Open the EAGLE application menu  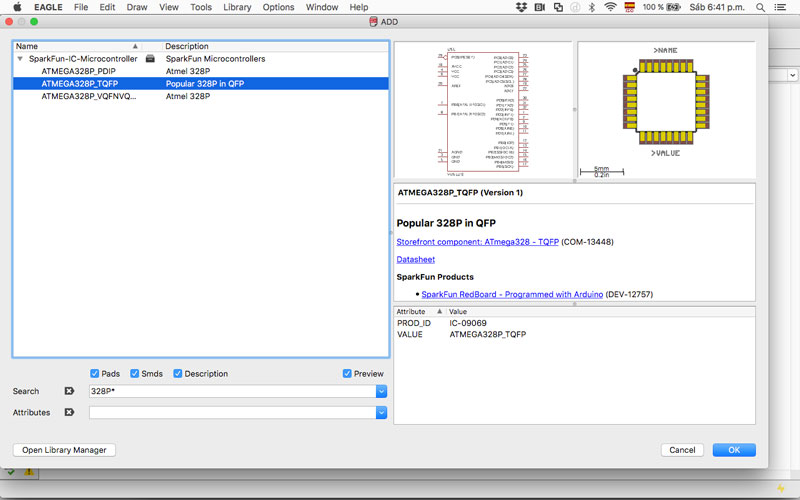coord(48,7)
